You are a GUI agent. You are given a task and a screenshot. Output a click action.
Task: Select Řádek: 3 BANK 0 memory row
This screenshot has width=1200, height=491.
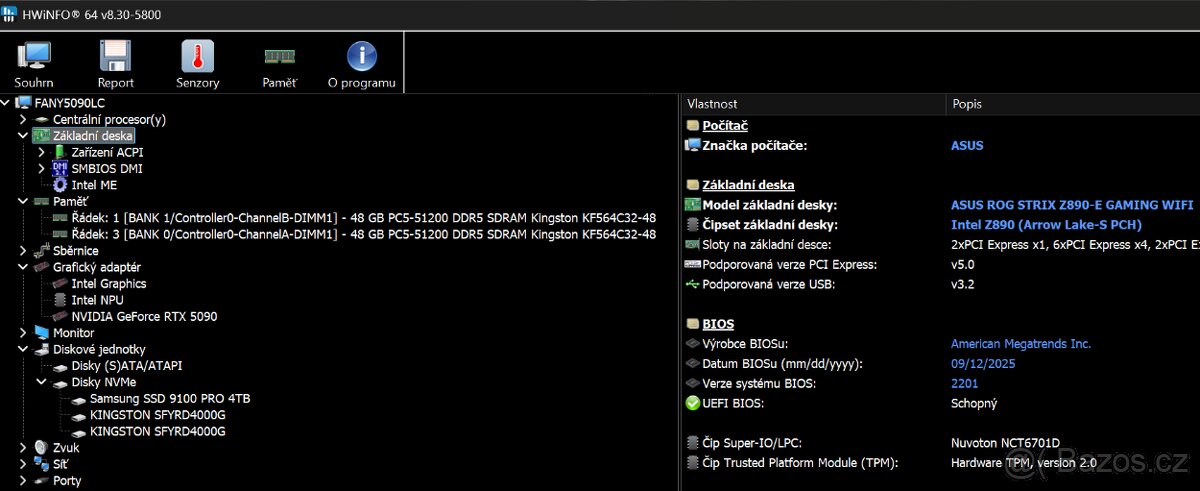[x=364, y=234]
